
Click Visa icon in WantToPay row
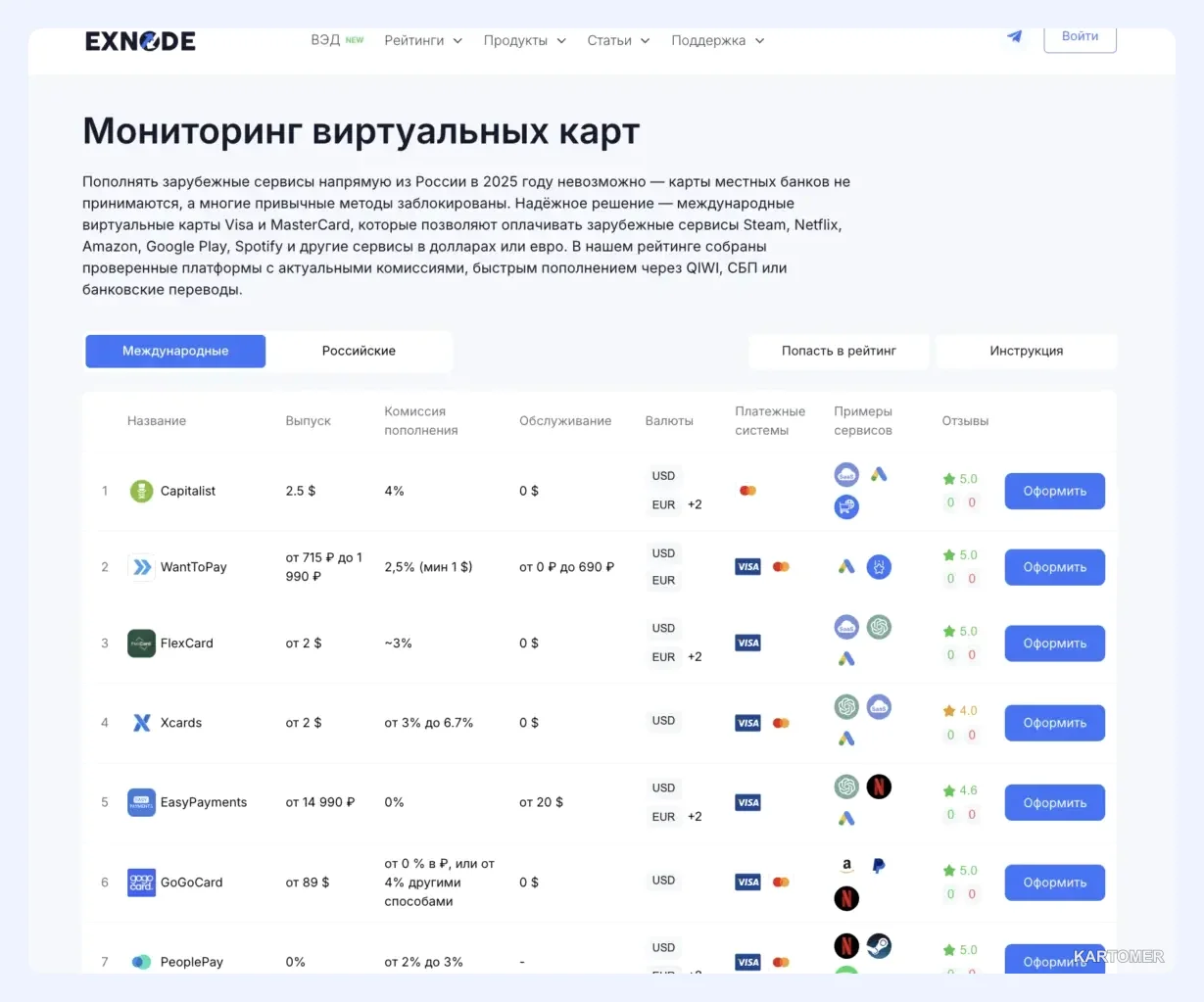pos(748,567)
